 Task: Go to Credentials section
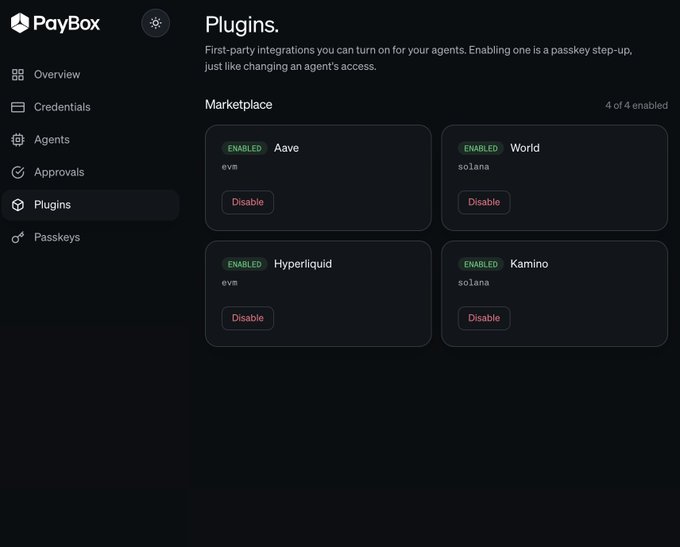point(90,107)
